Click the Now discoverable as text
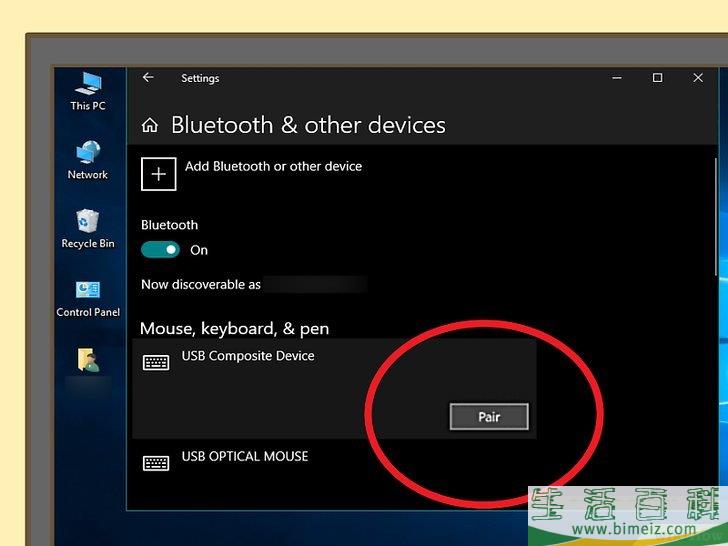Screen dimensions: 728x546 pyautogui.click(x=201, y=284)
